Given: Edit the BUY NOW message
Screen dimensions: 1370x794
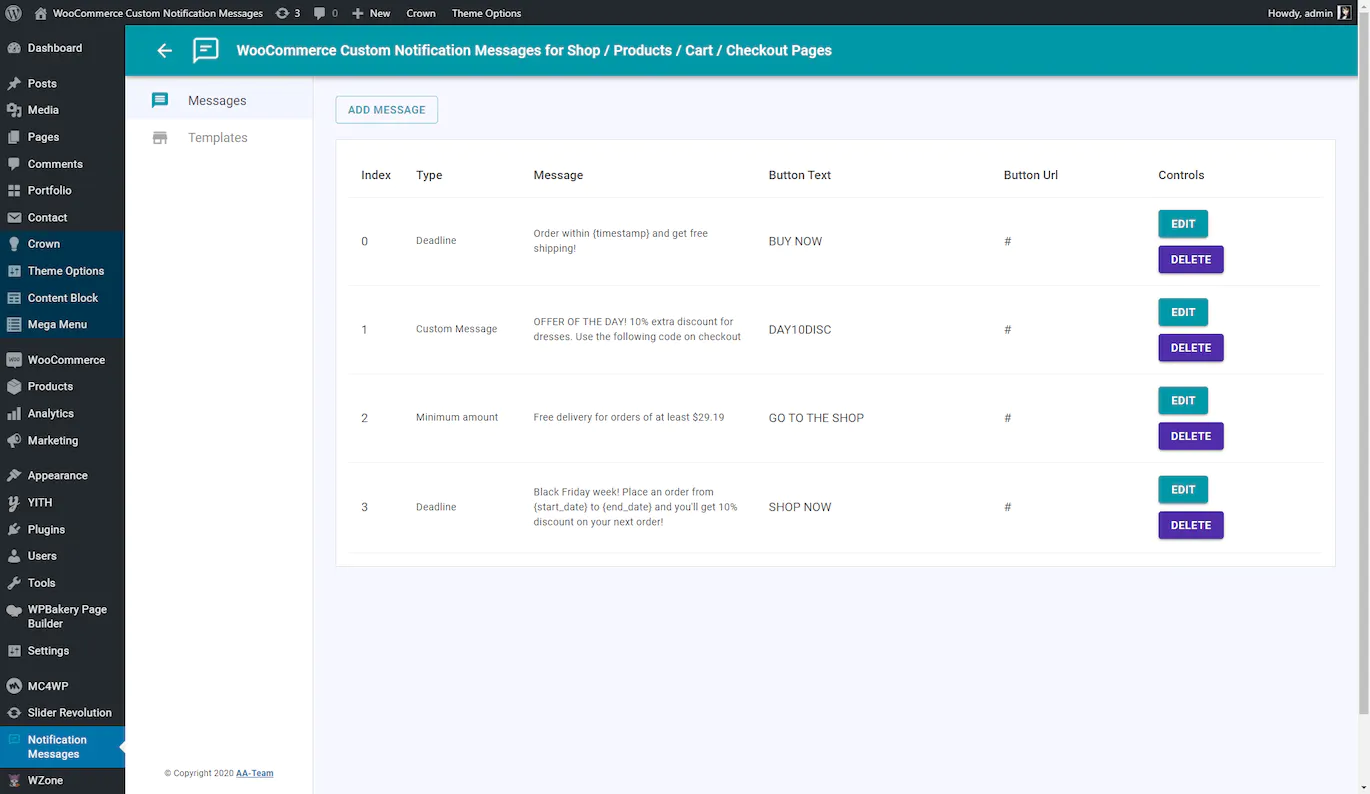Looking at the screenshot, I should click(x=1183, y=224).
